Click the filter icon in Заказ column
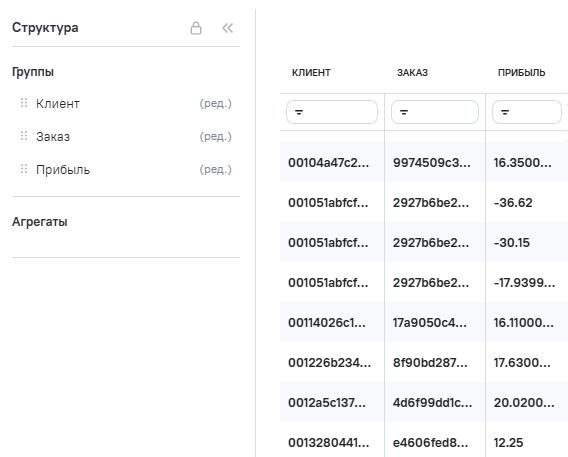The image size is (568, 457). coord(404,112)
